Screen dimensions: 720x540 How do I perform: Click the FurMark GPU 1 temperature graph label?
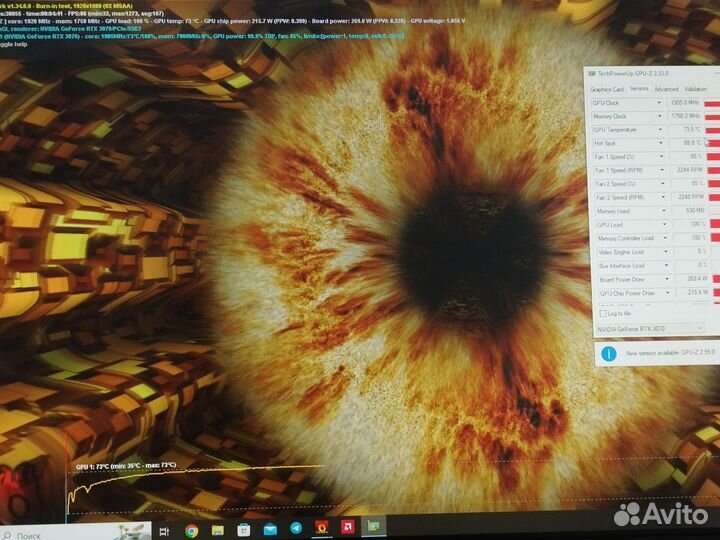[x=126, y=466]
